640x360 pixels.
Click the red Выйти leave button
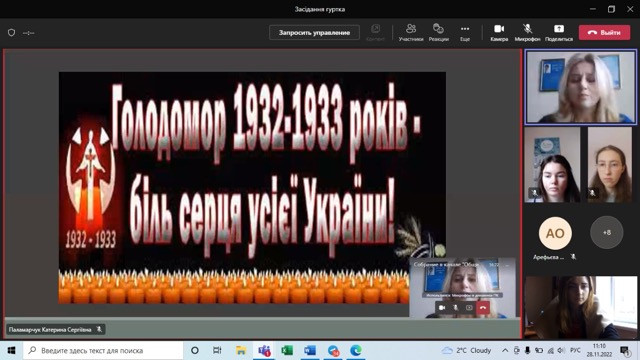click(x=604, y=32)
